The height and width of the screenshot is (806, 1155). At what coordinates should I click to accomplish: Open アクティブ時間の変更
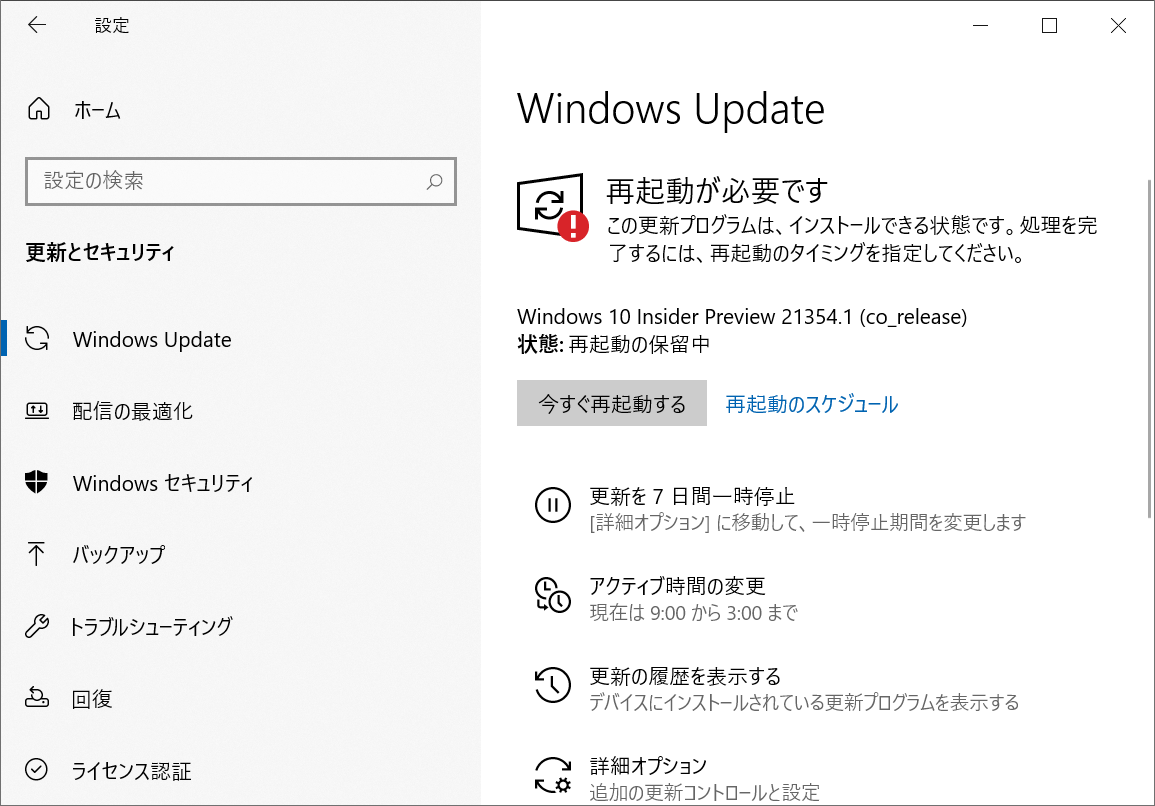[677, 586]
